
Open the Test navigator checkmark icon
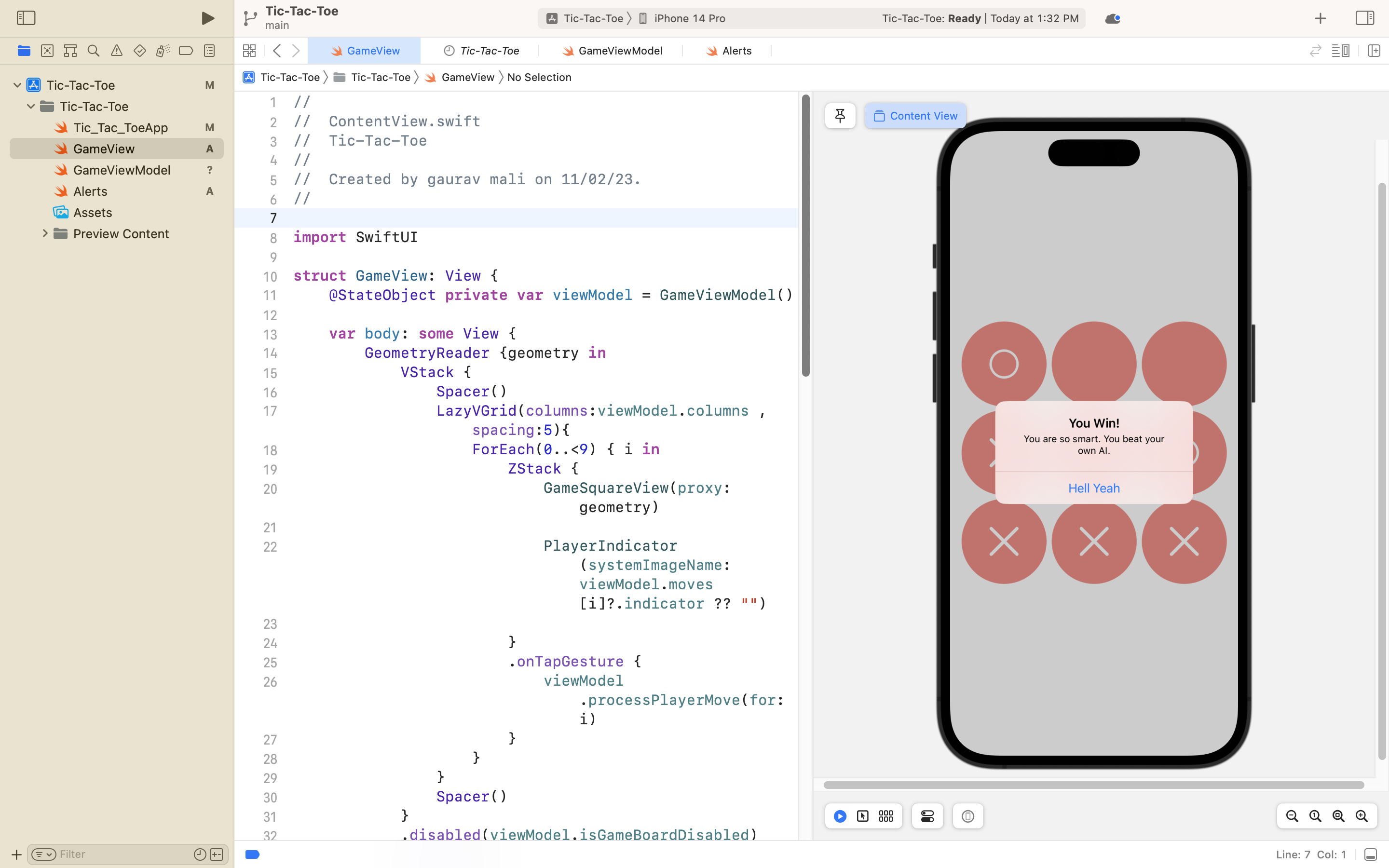(x=139, y=51)
